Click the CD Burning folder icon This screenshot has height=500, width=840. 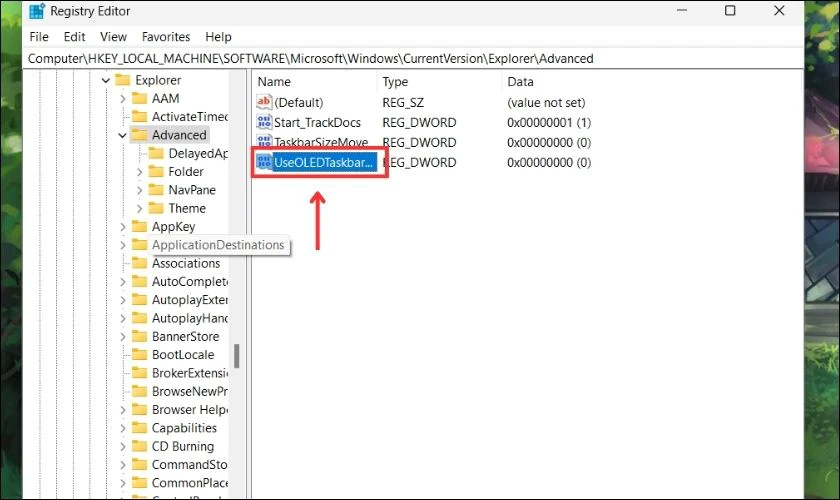pos(139,446)
